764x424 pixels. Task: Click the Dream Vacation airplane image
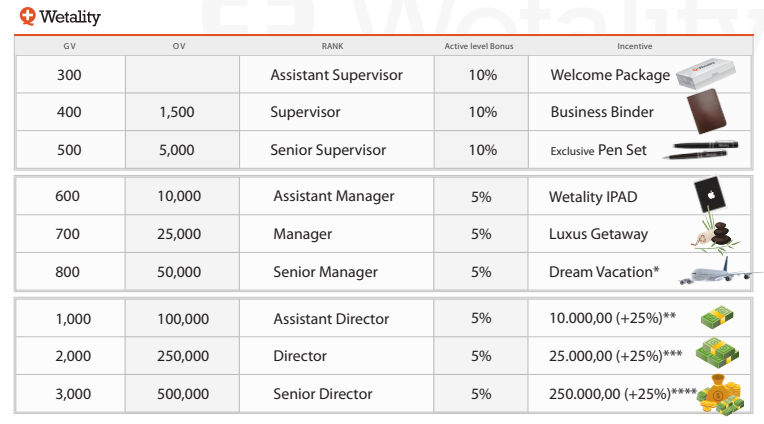713,273
